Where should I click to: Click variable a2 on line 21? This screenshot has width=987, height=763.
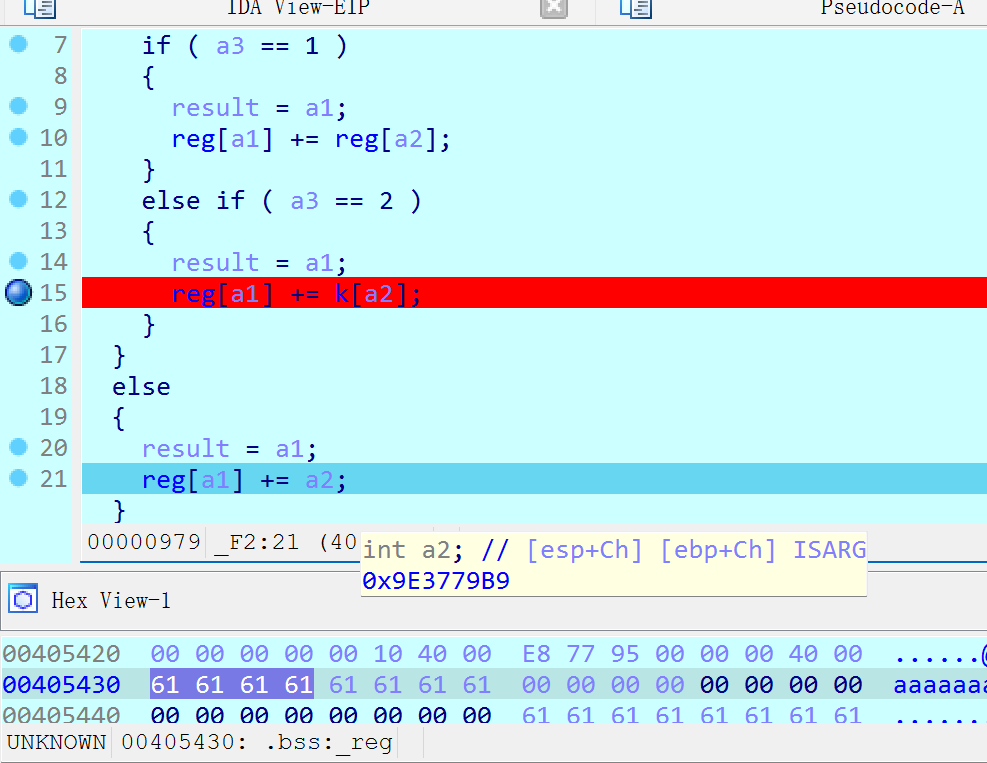[x=319, y=480]
